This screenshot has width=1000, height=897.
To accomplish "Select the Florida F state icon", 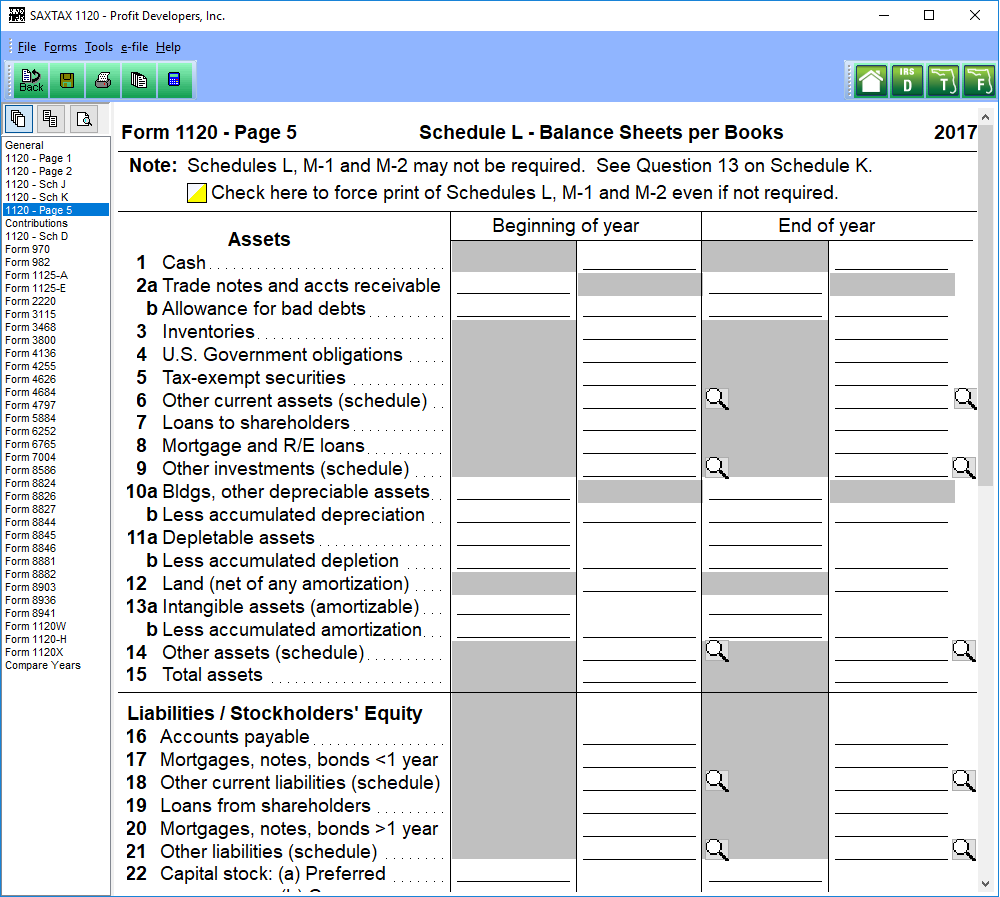I will tap(979, 81).
